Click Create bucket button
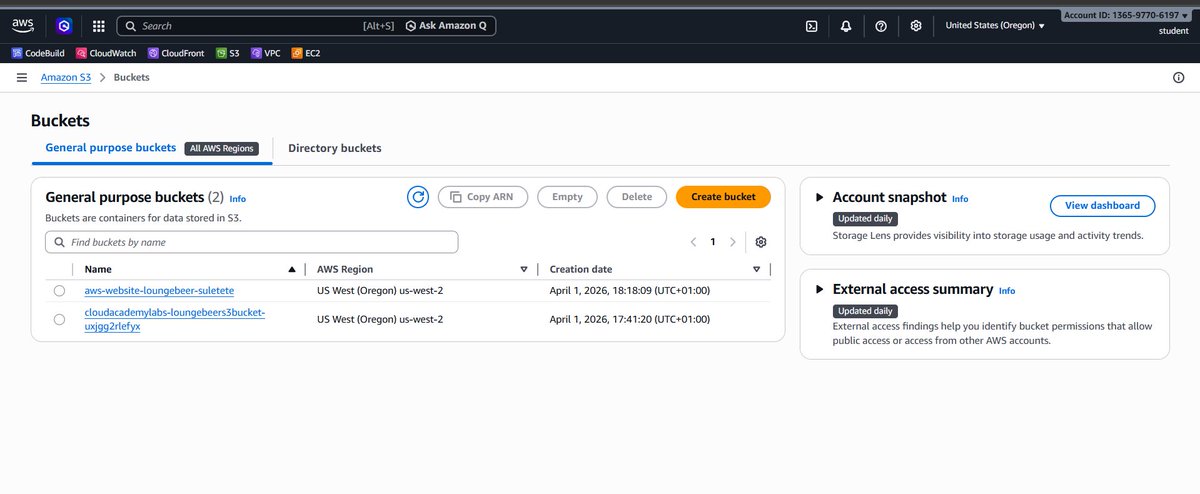 click(x=723, y=197)
